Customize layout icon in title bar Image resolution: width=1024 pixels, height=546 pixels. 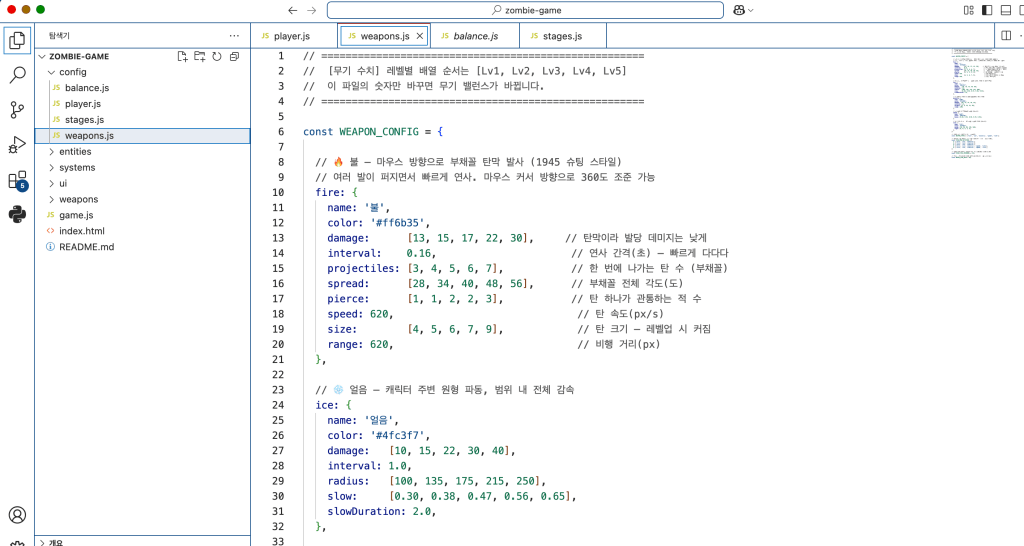coord(968,10)
